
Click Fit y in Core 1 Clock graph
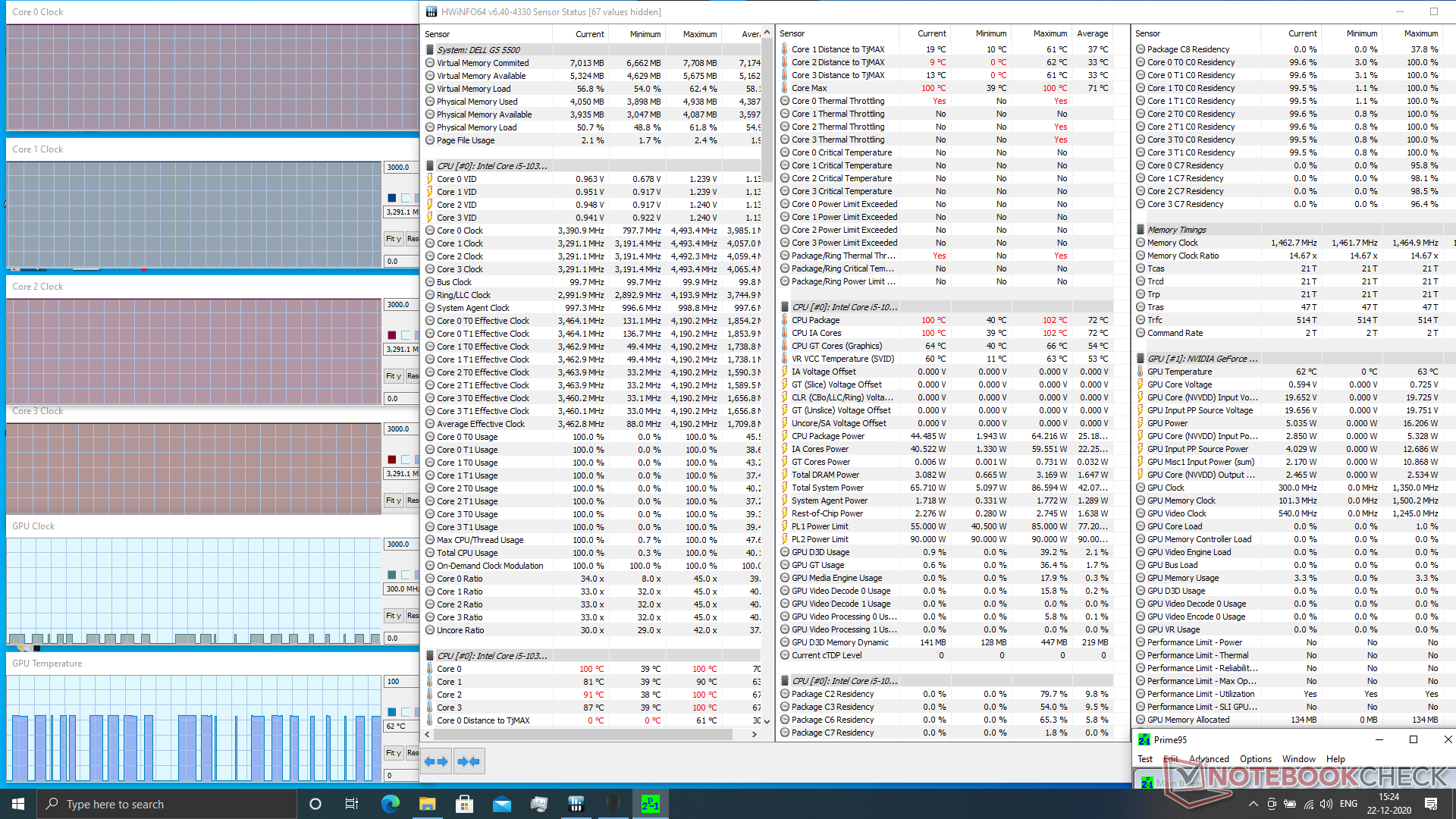coord(393,239)
